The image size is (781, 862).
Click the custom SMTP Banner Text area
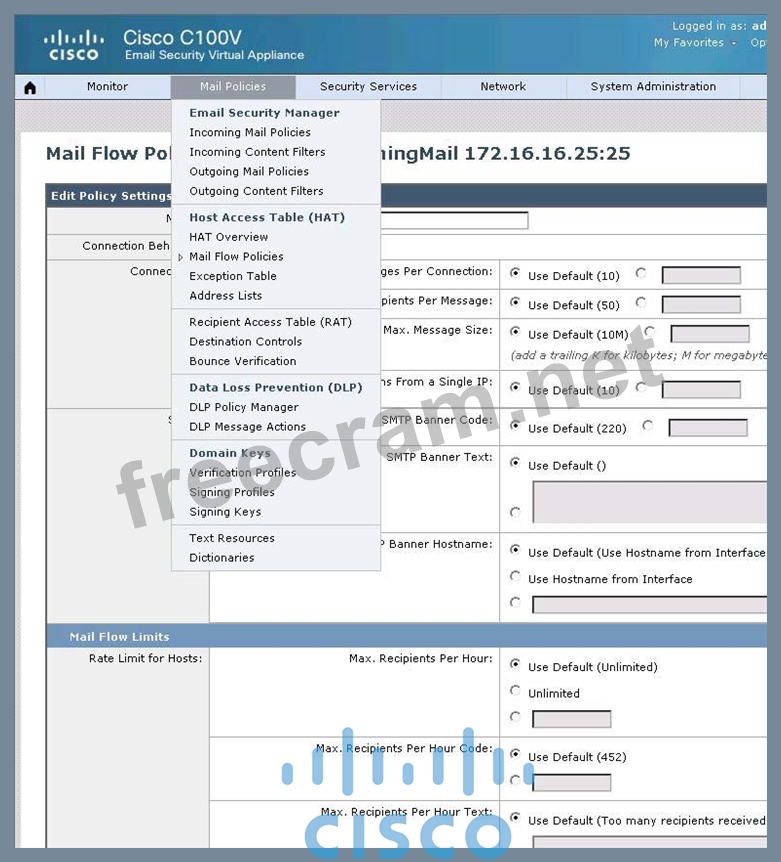click(650, 502)
